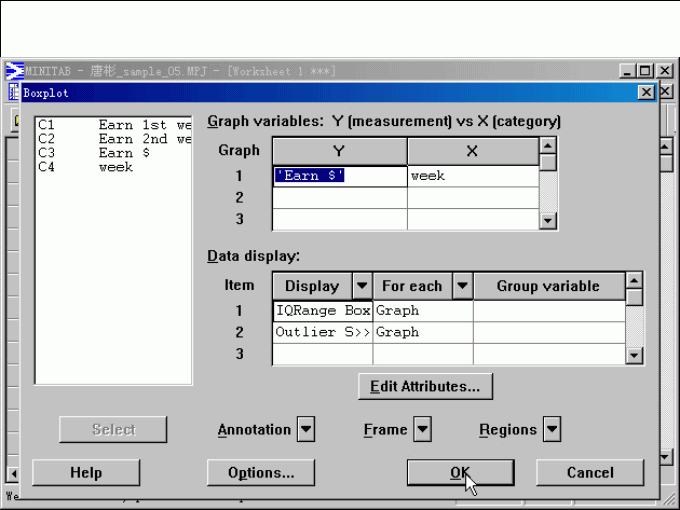Viewport: 680px width, 510px height.
Task: Cancel the Boxplot dialog
Action: 589,473
